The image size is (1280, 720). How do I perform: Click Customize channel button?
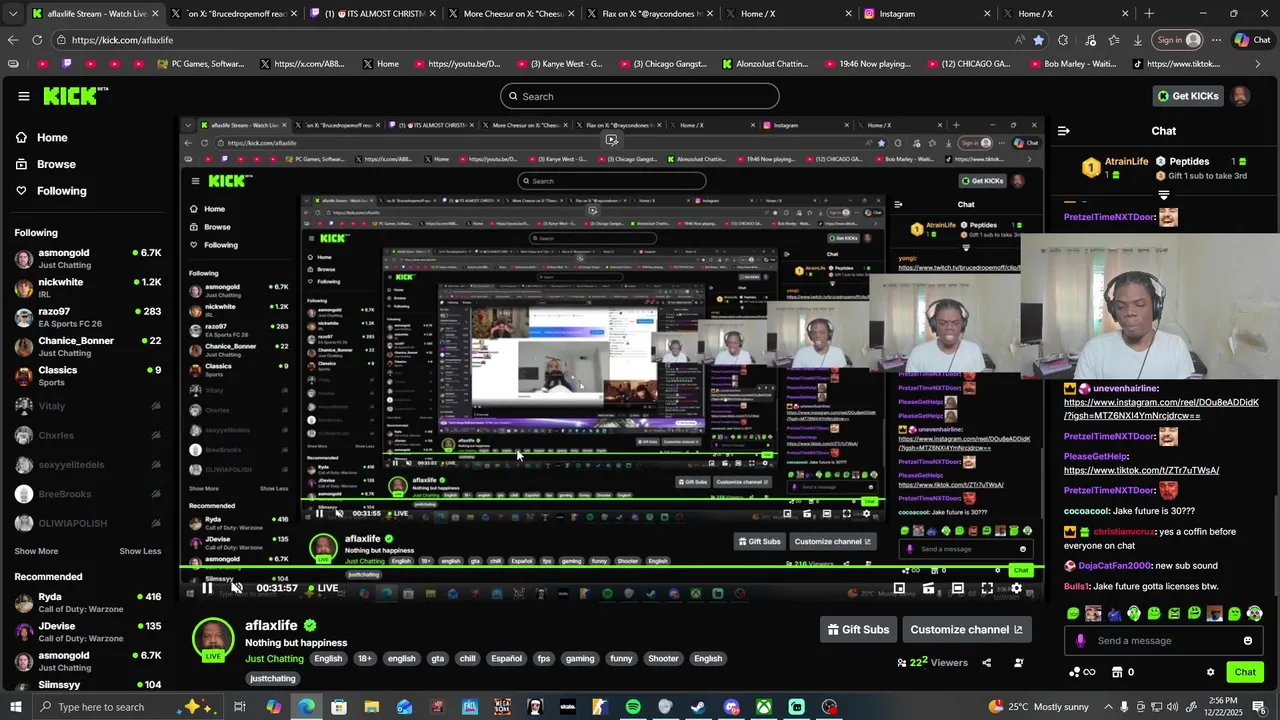[x=966, y=629]
